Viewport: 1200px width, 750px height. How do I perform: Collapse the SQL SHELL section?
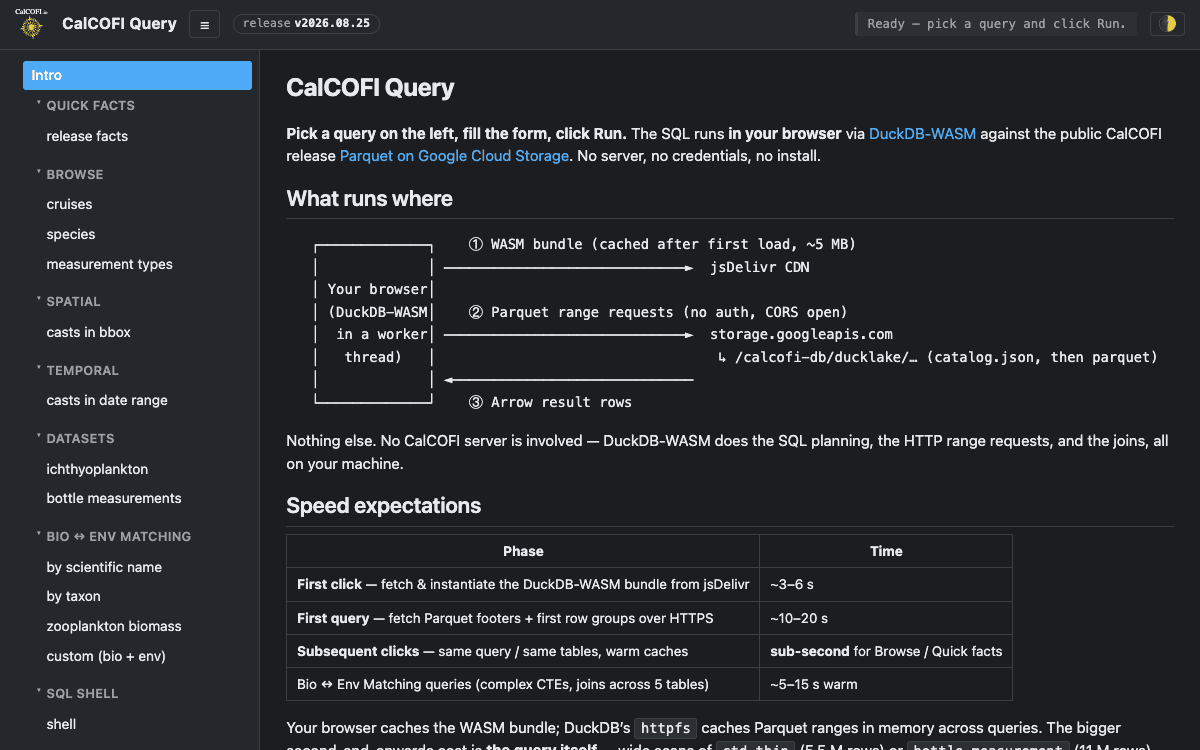point(82,693)
